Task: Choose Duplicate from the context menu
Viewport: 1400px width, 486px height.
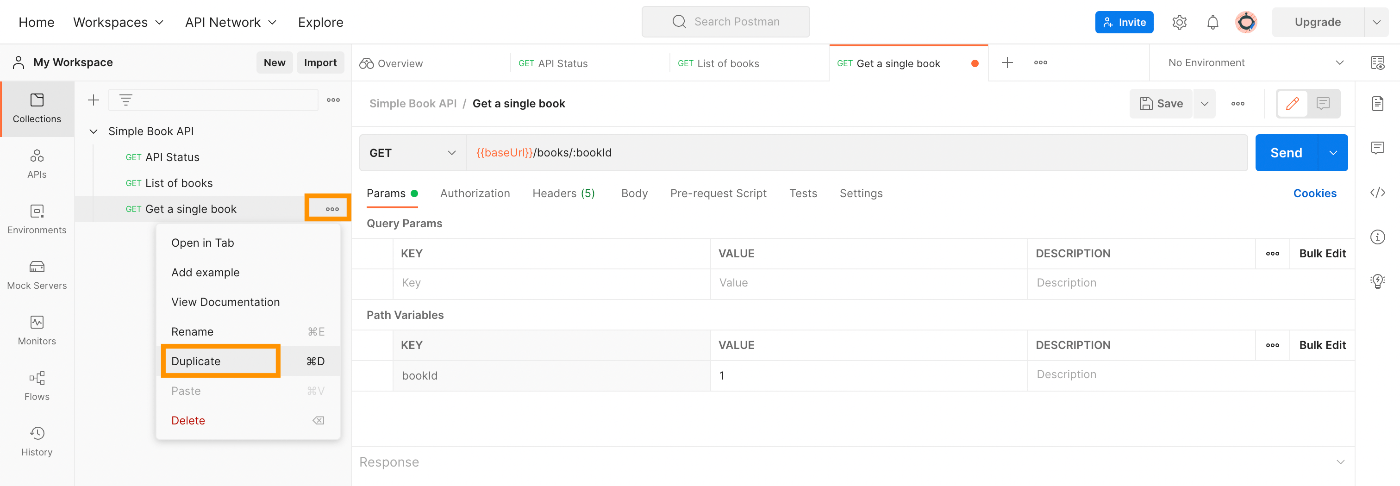Action: coord(248,361)
